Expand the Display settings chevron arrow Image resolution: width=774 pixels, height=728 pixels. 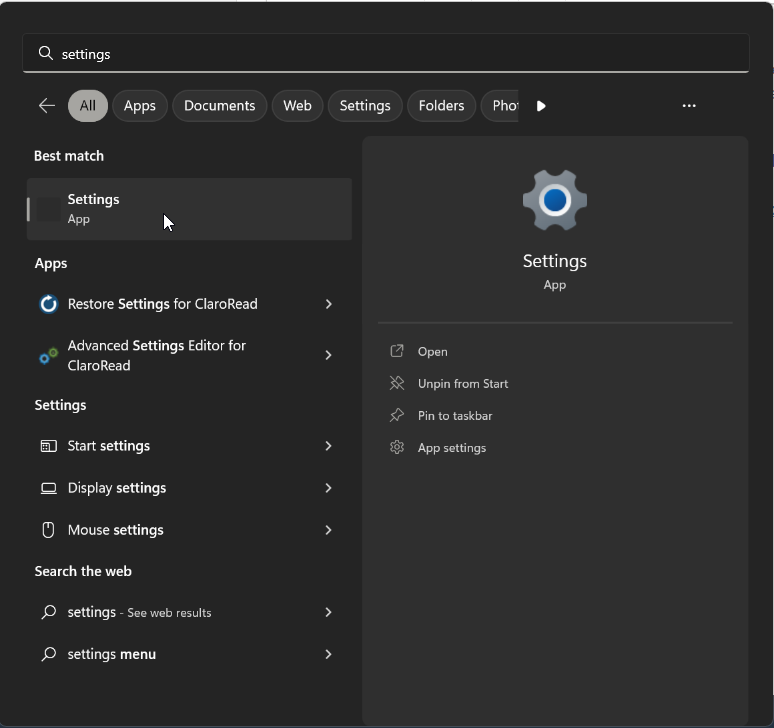coord(328,488)
